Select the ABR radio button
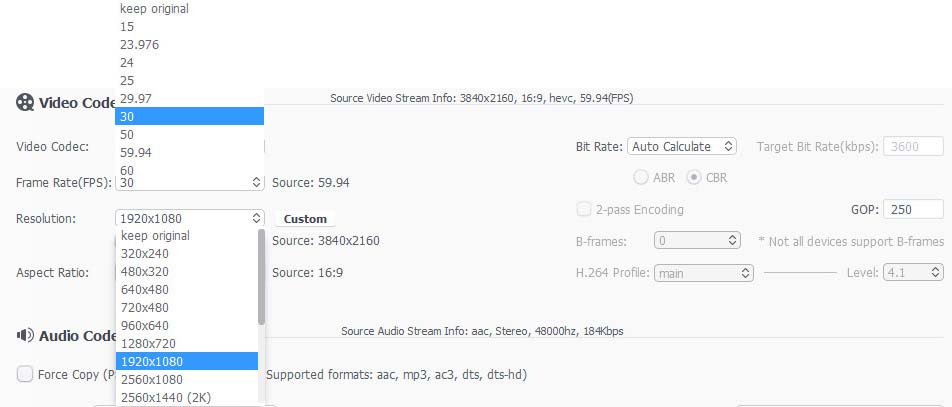 641,178
